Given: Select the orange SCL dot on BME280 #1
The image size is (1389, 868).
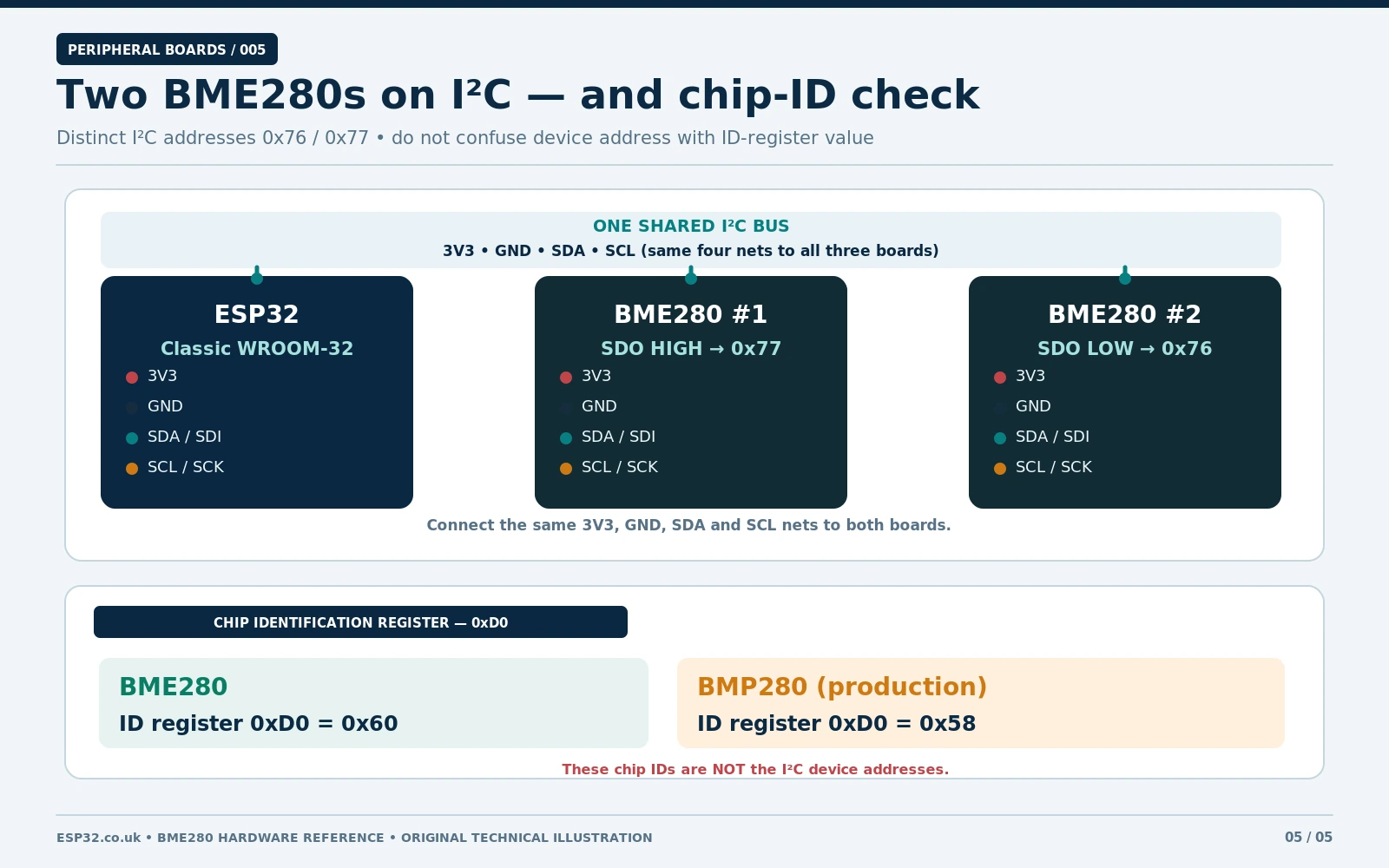Looking at the screenshot, I should (566, 469).
